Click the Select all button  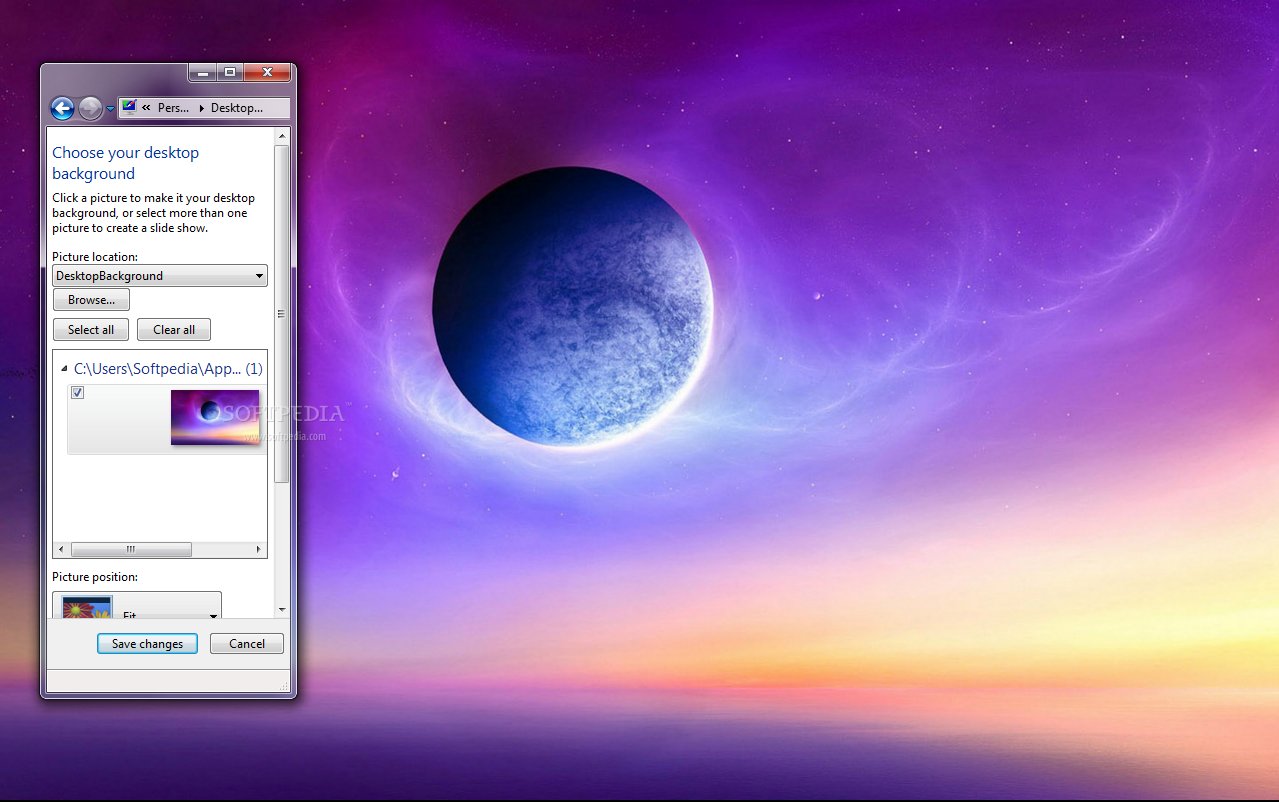[x=91, y=330]
